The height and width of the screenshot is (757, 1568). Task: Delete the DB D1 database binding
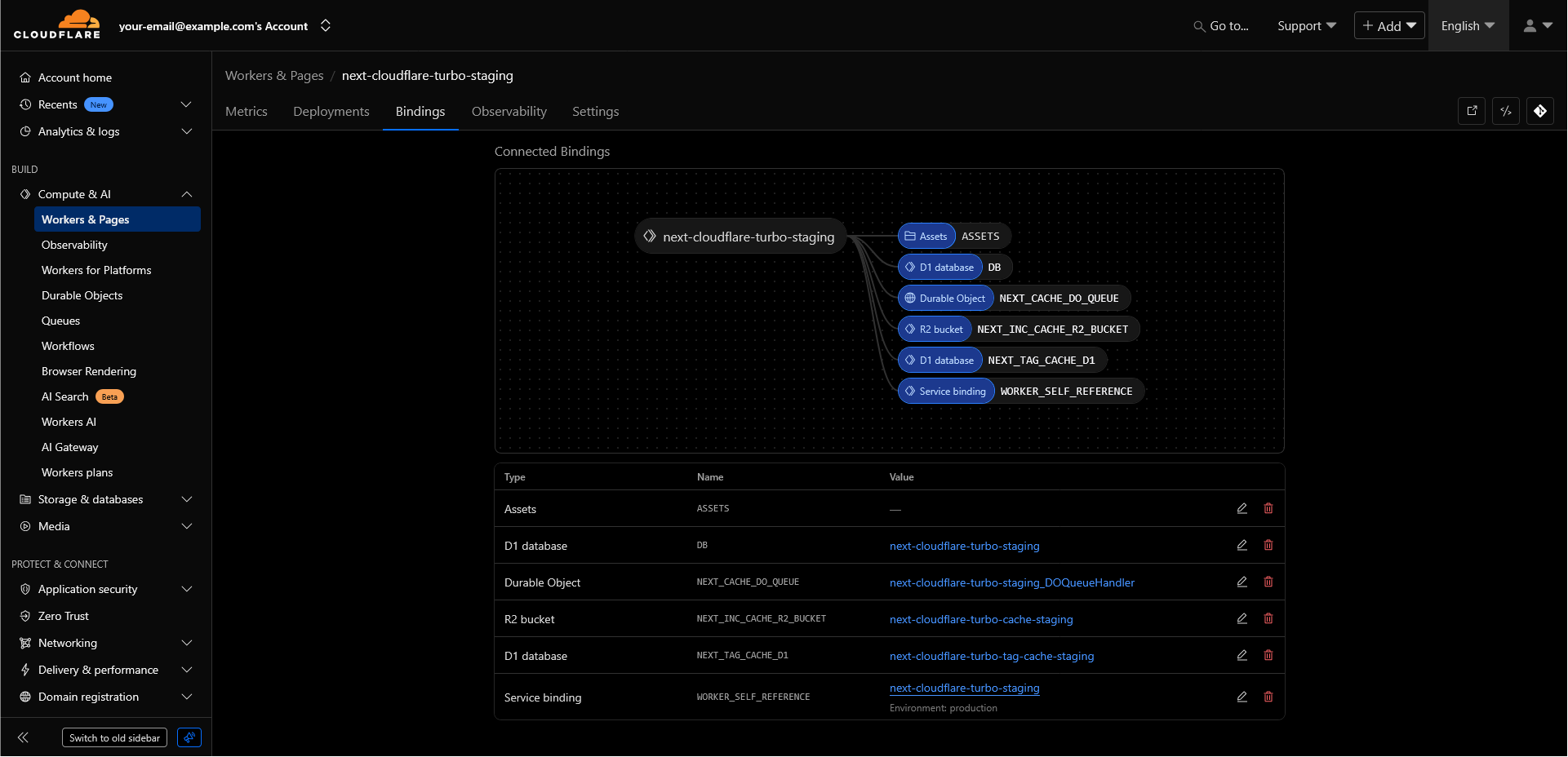point(1268,545)
